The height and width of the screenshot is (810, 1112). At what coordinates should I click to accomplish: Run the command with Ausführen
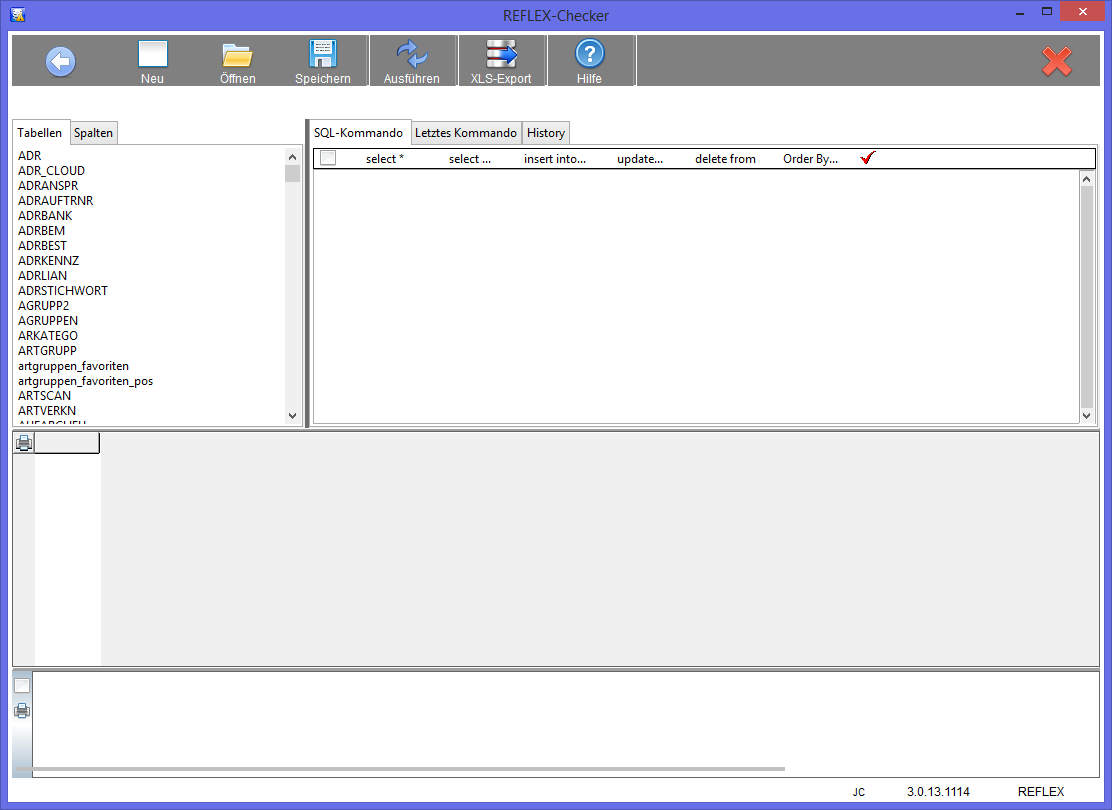click(x=411, y=62)
